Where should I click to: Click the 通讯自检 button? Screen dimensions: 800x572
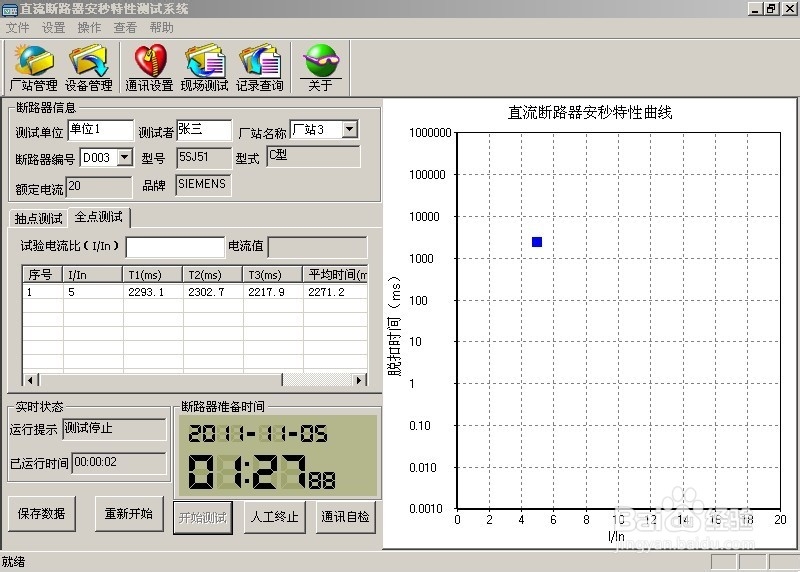345,517
